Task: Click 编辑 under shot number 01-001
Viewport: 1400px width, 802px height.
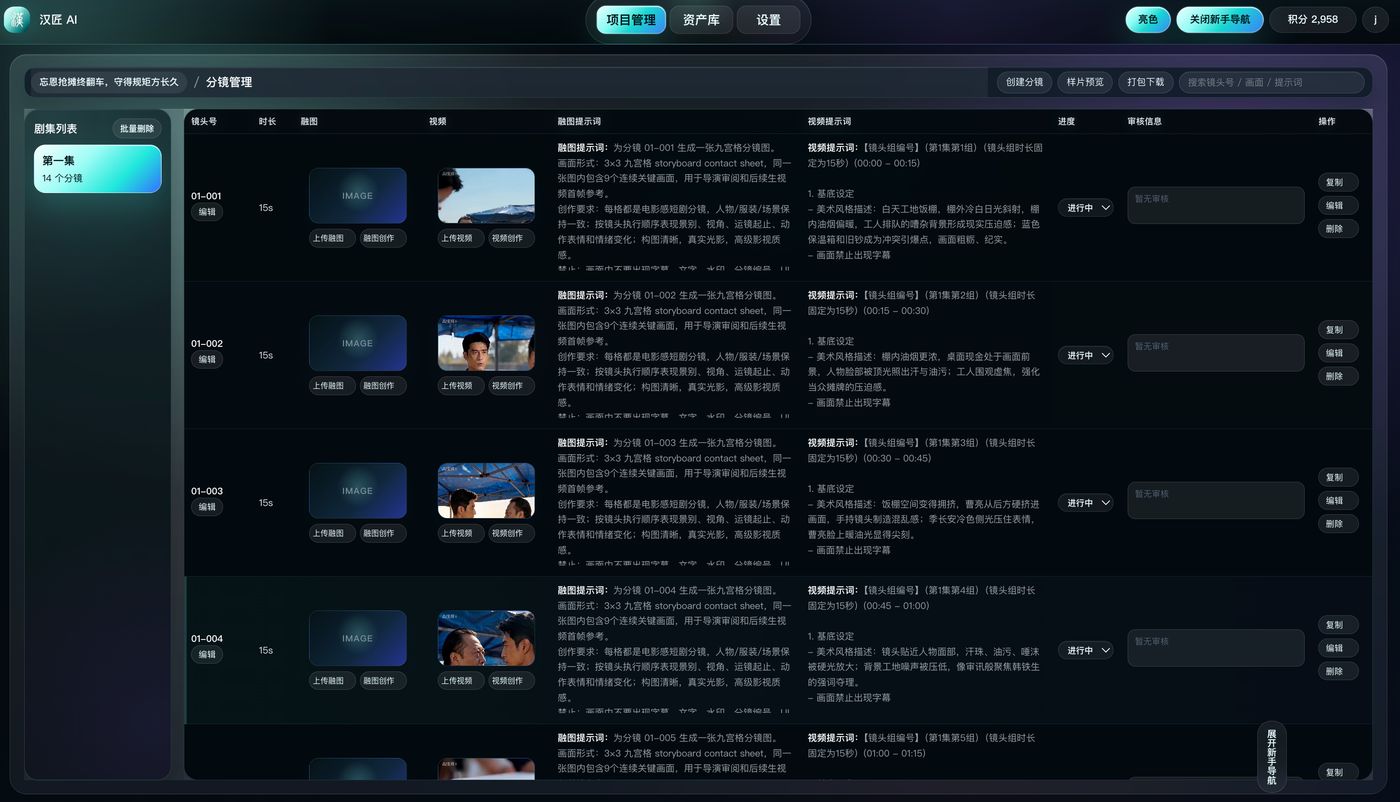Action: (207, 212)
